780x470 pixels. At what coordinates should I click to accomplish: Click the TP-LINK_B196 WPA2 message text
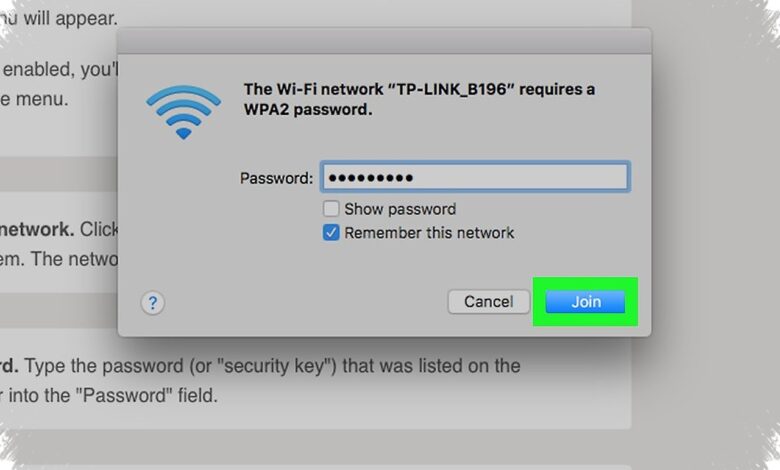point(419,99)
